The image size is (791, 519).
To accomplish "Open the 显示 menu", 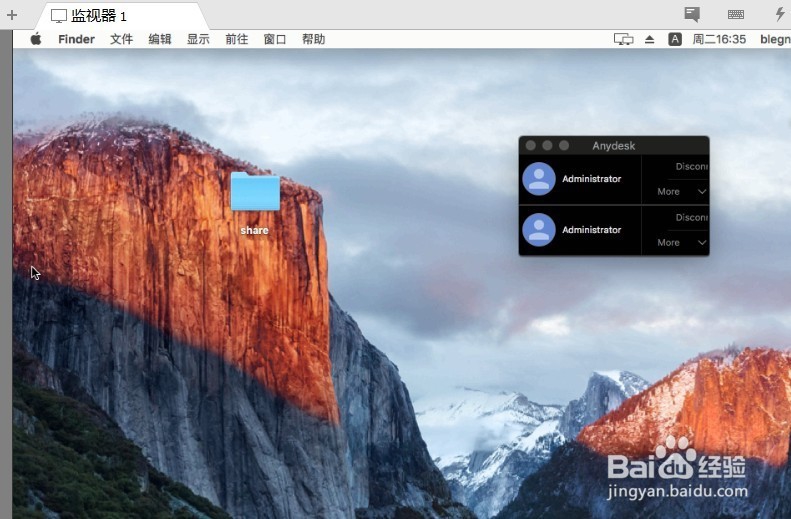I will pyautogui.click(x=198, y=39).
